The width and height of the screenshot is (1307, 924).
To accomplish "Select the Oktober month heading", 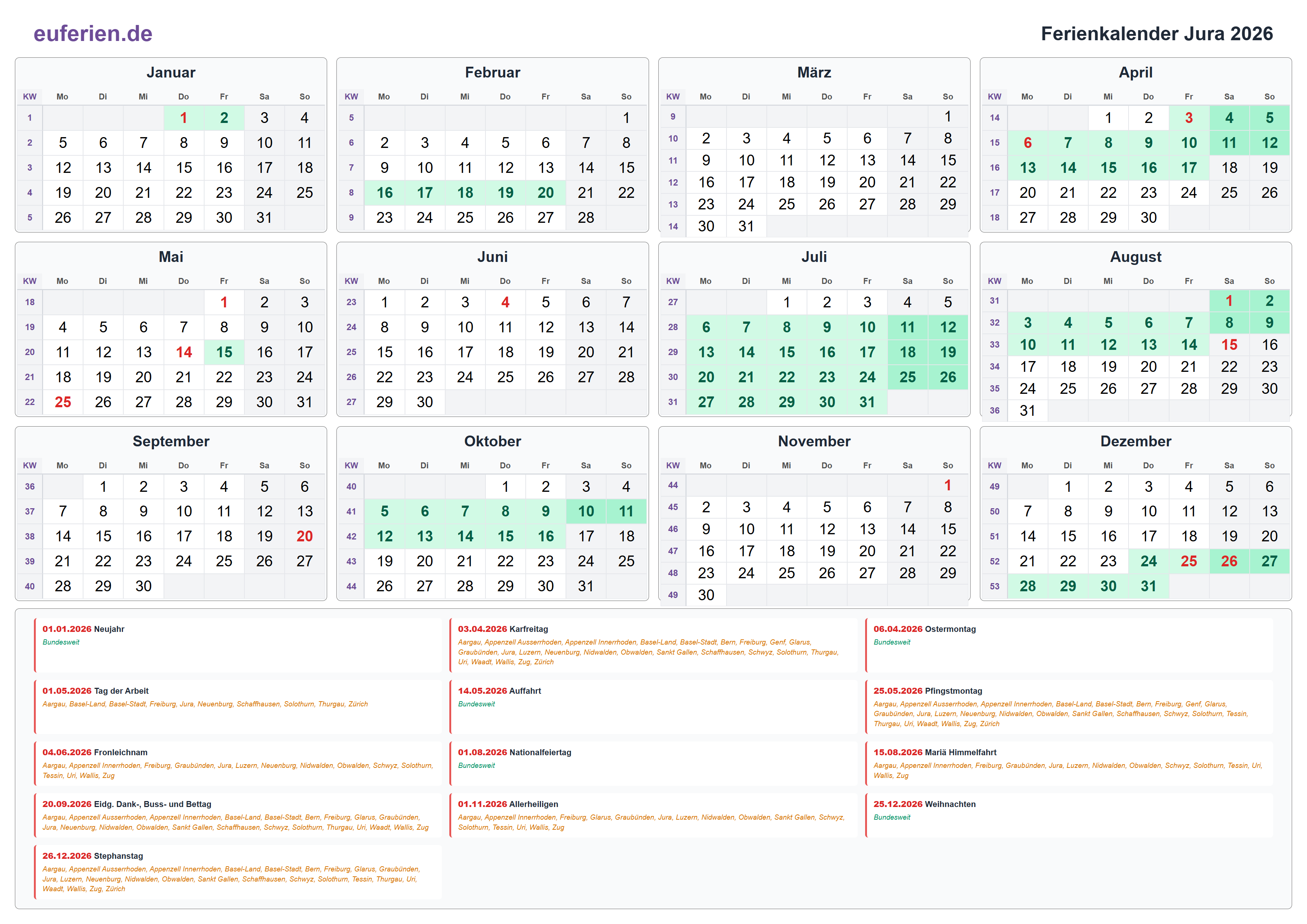I will coord(493,441).
